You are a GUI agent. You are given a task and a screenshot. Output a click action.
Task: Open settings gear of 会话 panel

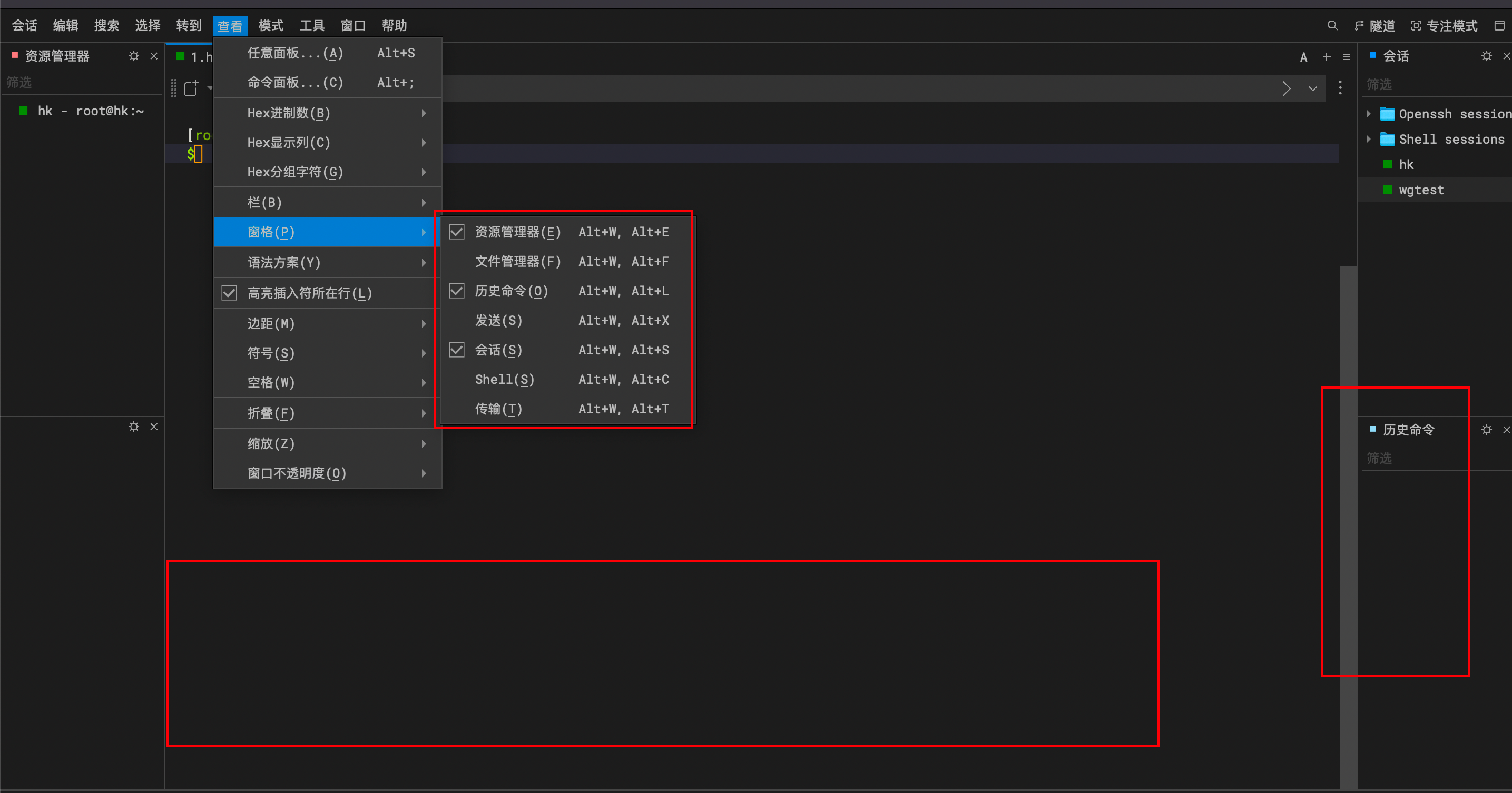click(1486, 56)
